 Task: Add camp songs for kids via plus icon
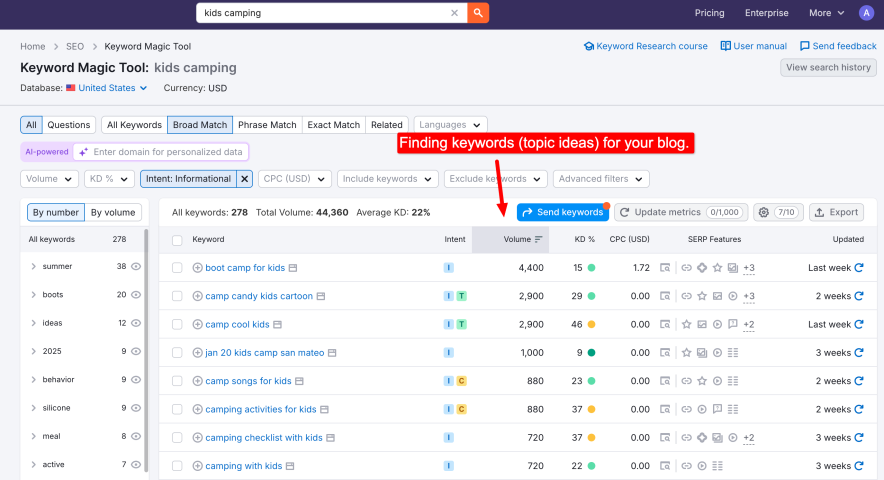point(197,381)
